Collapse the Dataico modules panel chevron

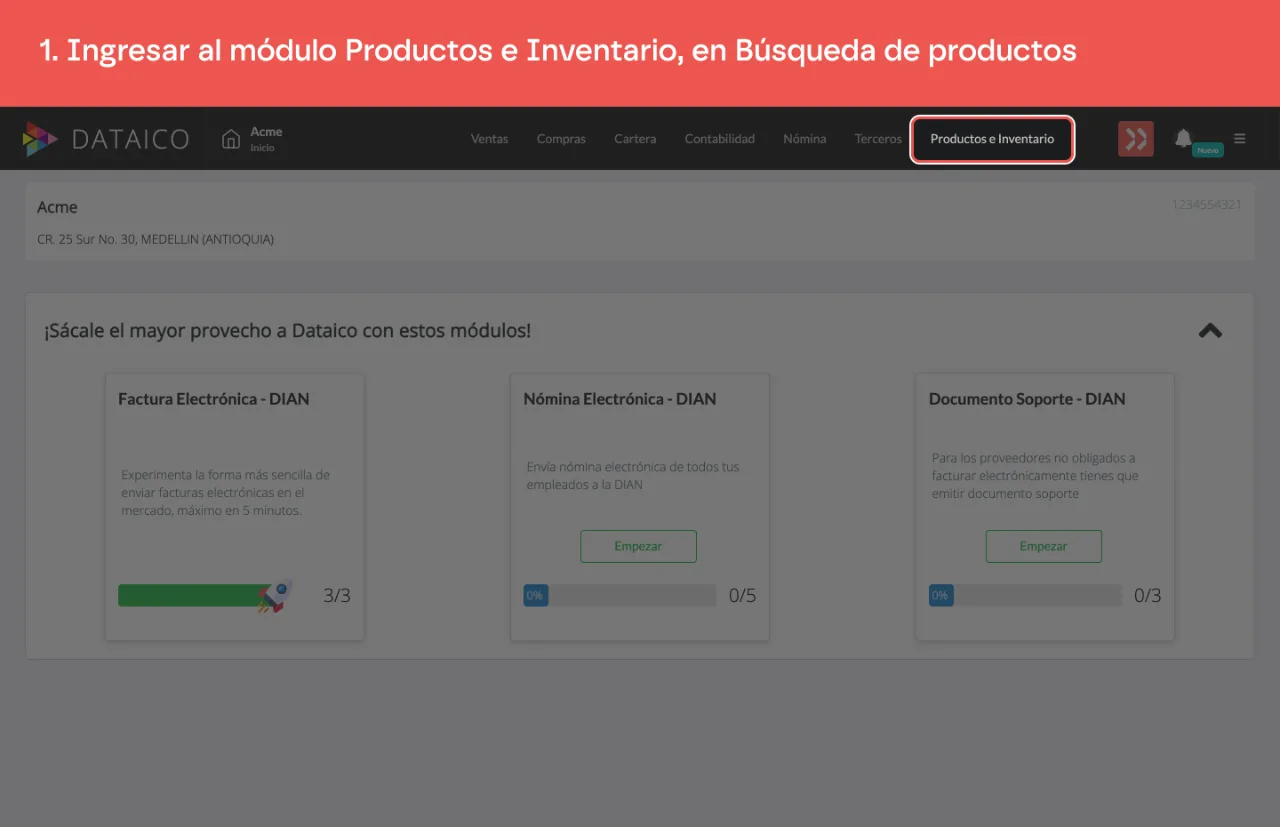point(1210,330)
